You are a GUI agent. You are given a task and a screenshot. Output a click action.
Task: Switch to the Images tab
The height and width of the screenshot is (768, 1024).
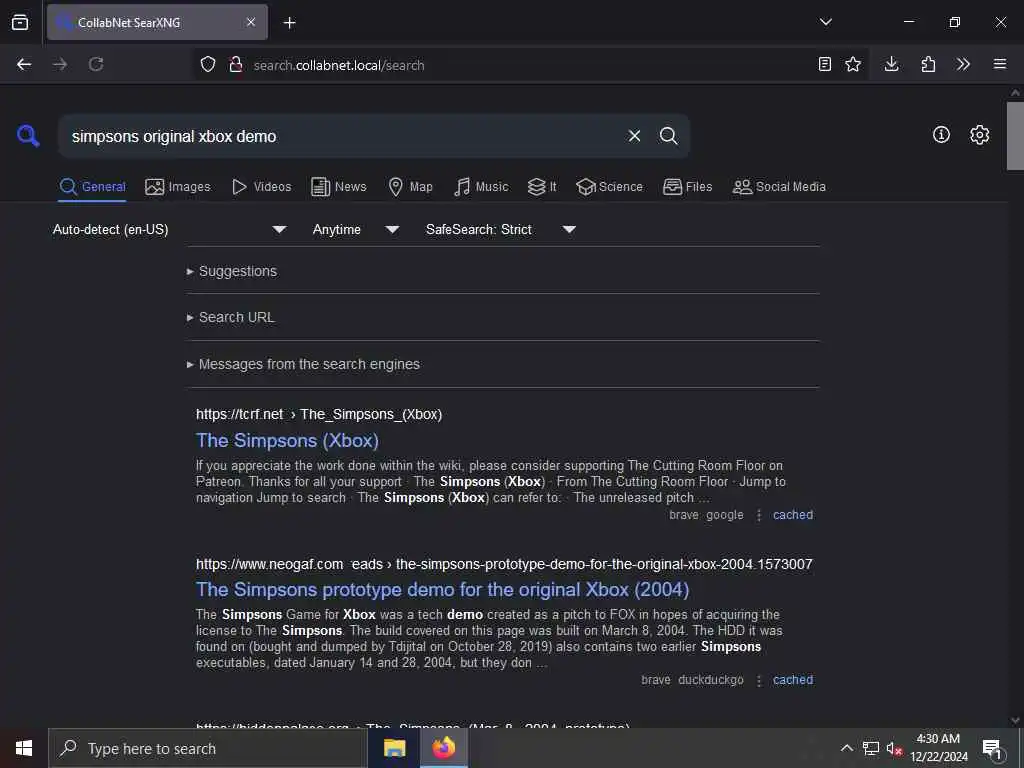click(178, 187)
